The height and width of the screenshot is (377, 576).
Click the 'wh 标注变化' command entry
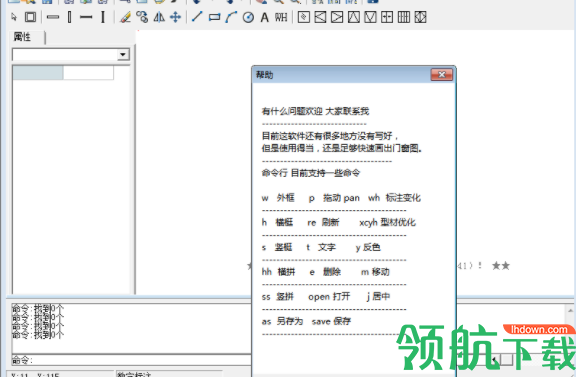pyautogui.click(x=395, y=198)
